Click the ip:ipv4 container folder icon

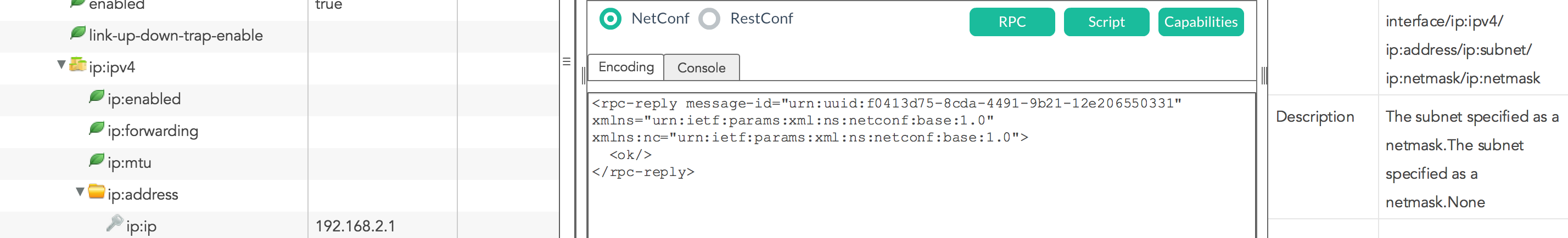click(77, 65)
